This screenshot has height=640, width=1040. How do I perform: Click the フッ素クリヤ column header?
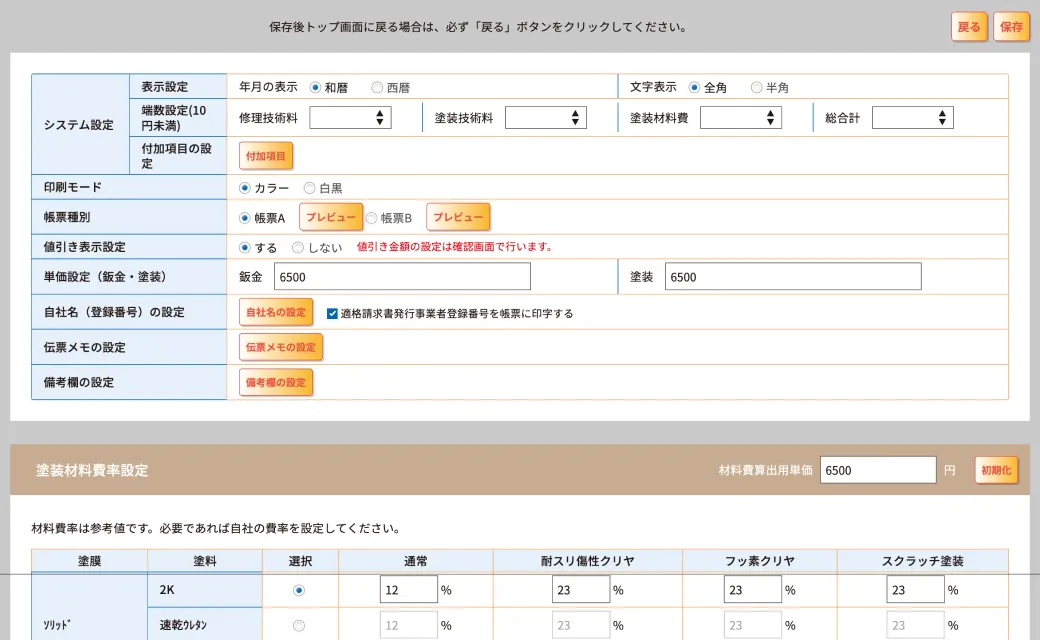click(x=759, y=561)
